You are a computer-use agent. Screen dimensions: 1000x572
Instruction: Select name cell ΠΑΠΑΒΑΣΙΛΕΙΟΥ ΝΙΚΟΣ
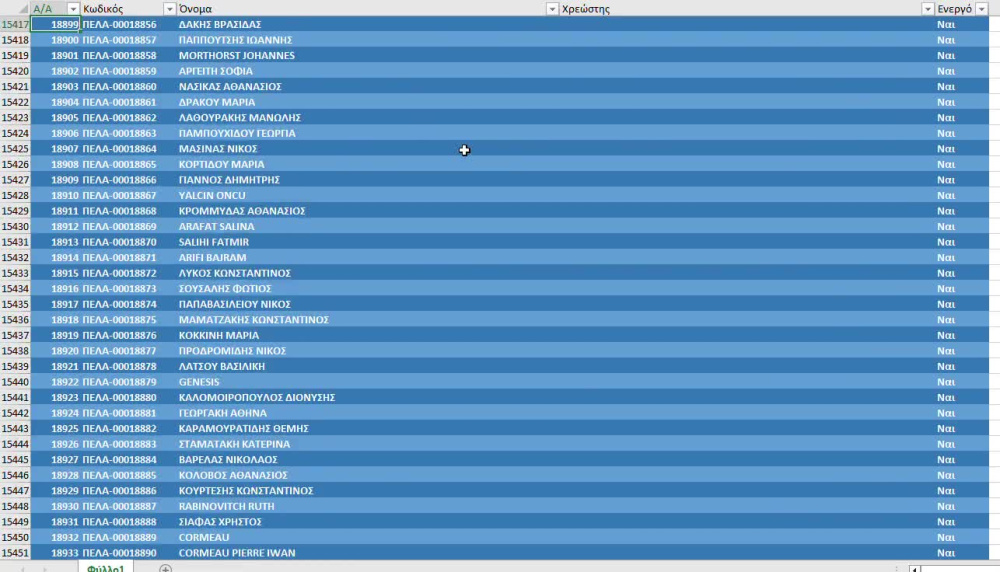point(367,304)
